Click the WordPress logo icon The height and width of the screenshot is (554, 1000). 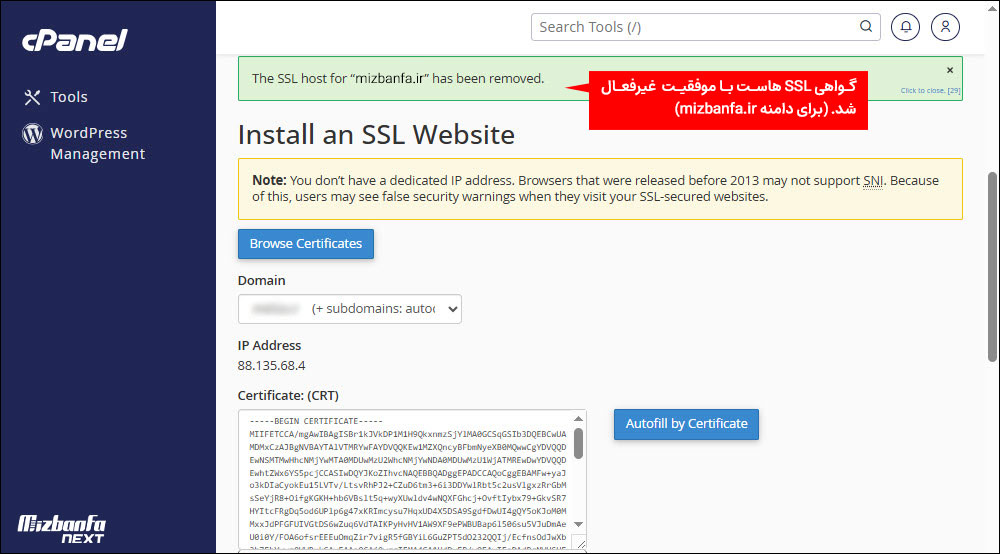pyautogui.click(x=33, y=133)
